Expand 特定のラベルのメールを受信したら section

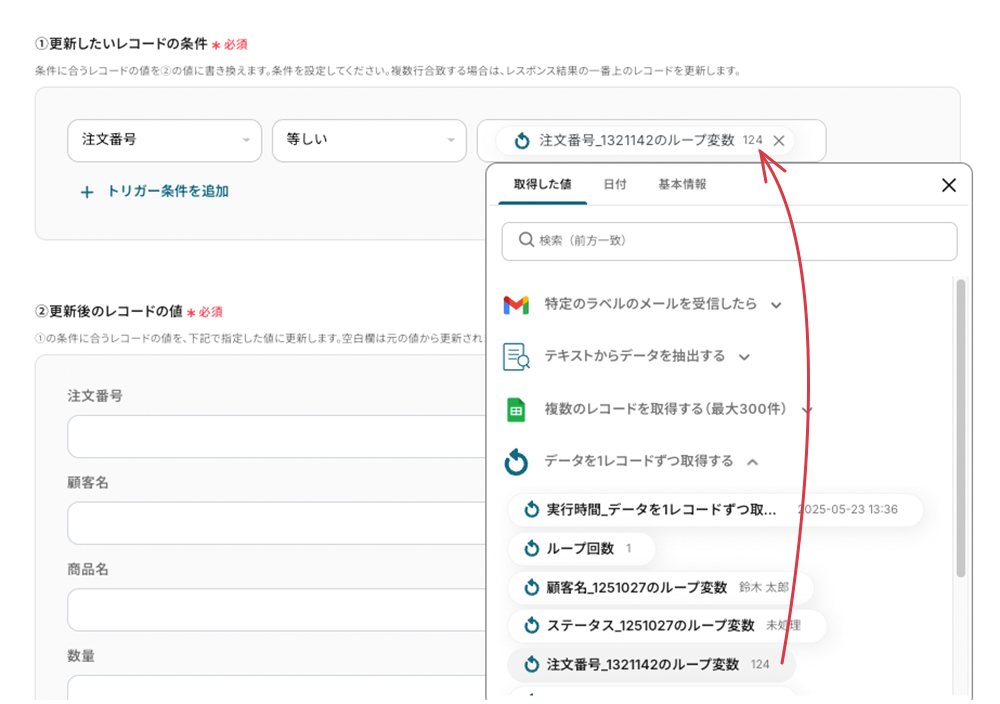pos(776,304)
